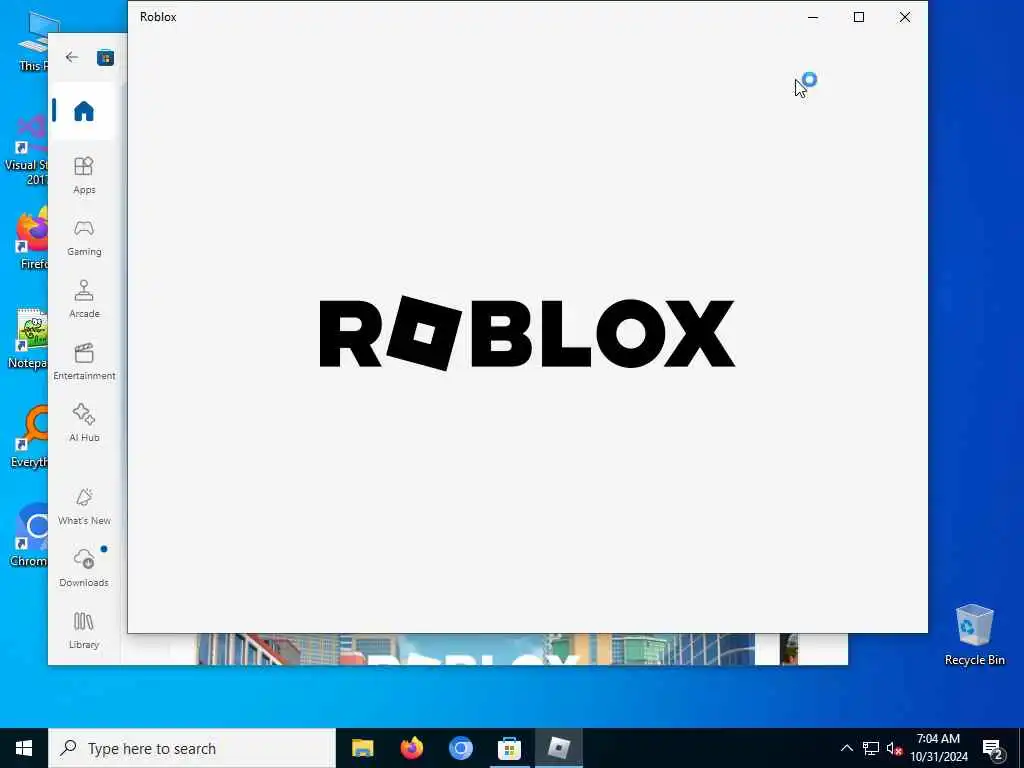Select Everything search desktop shortcut
This screenshot has height=768, width=1024.
point(29,437)
